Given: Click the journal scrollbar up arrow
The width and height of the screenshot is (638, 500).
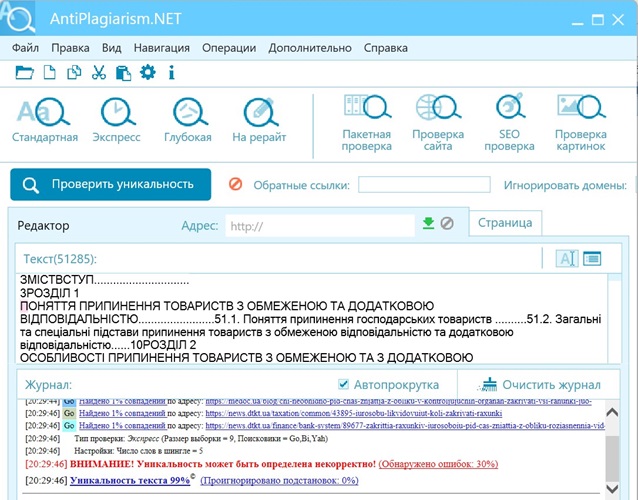Looking at the screenshot, I should point(612,413).
